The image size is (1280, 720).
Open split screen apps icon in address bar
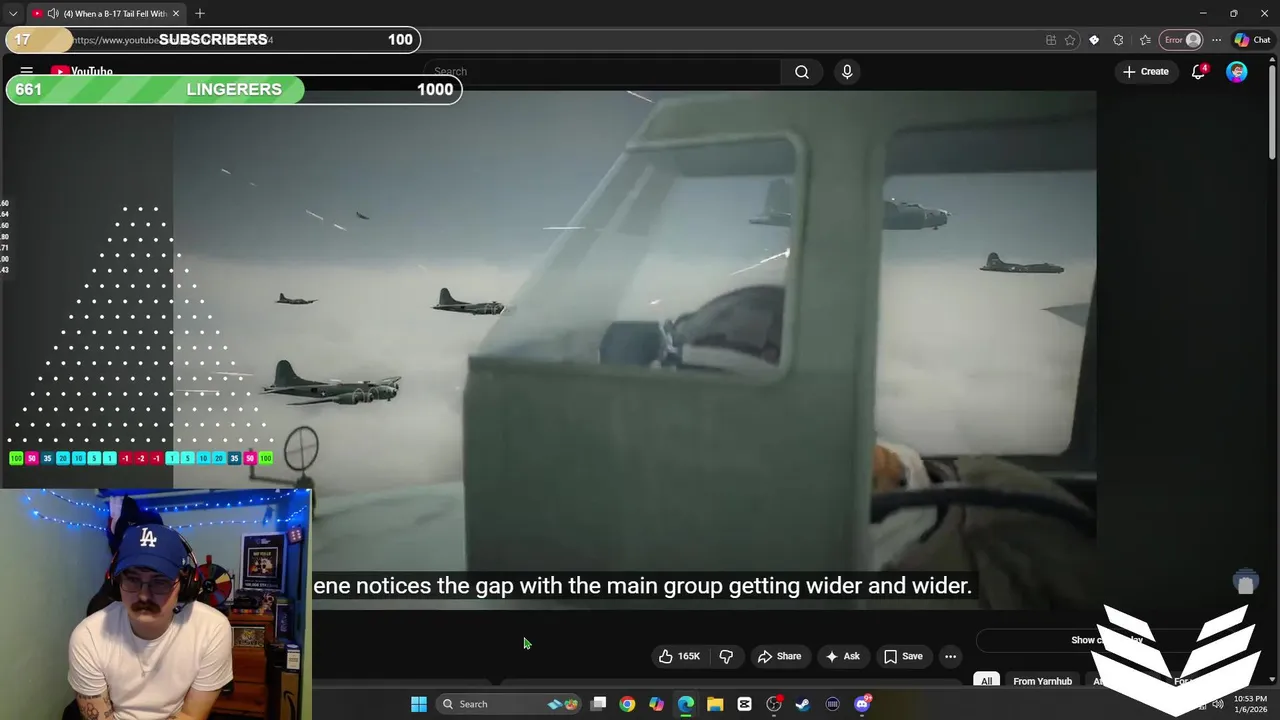click(1051, 40)
